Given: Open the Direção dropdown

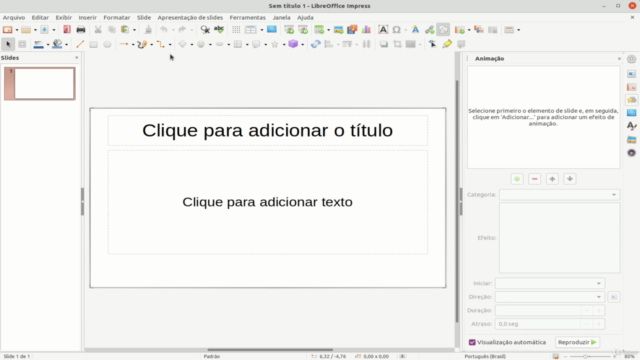Looking at the screenshot, I should (x=549, y=297).
